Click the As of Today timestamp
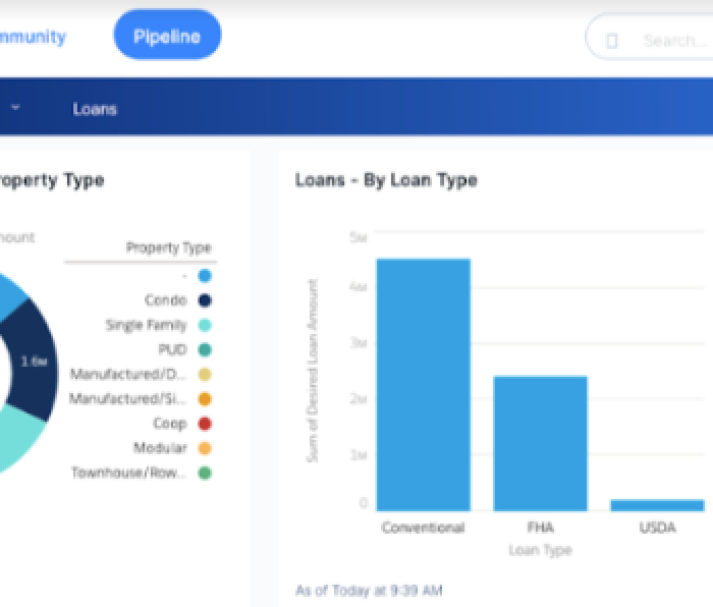The height and width of the screenshot is (607, 713). pos(369,590)
